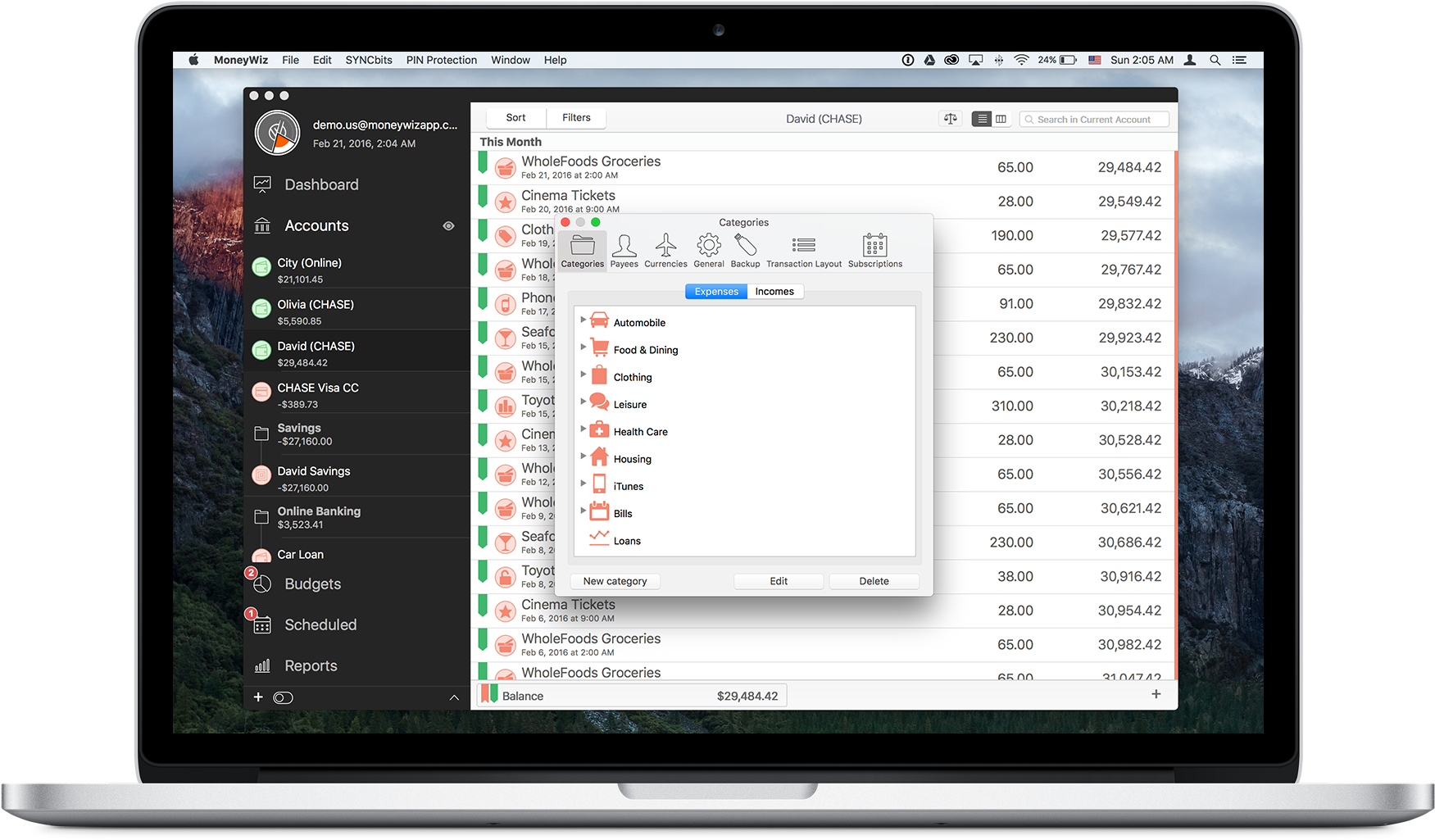Viewport: 1435px width, 840px height.
Task: Expand the Bills category
Action: [x=583, y=510]
